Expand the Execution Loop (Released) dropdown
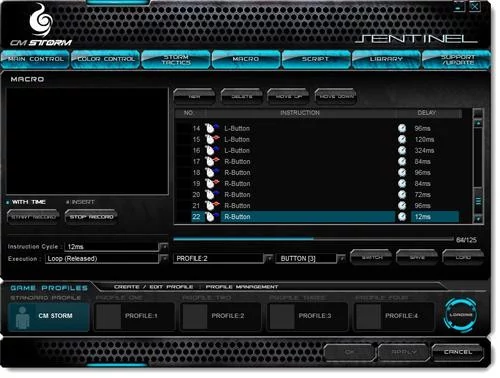The image size is (500, 378). 164,258
